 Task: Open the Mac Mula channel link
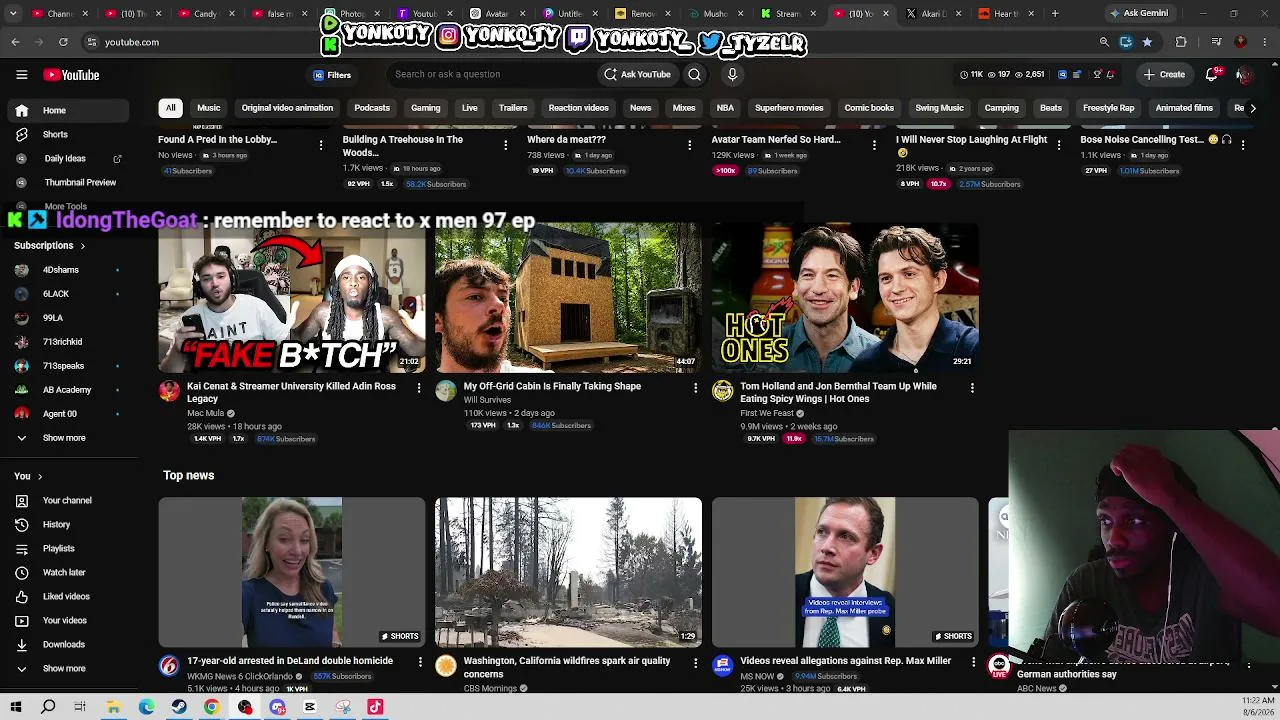pyautogui.click(x=206, y=413)
